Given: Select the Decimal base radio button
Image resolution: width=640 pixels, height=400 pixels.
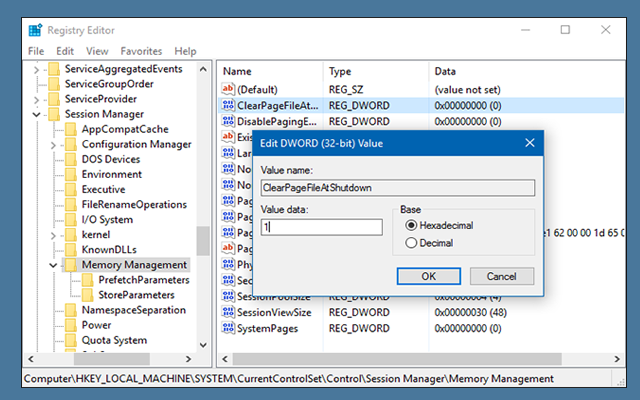Looking at the screenshot, I should coord(411,243).
